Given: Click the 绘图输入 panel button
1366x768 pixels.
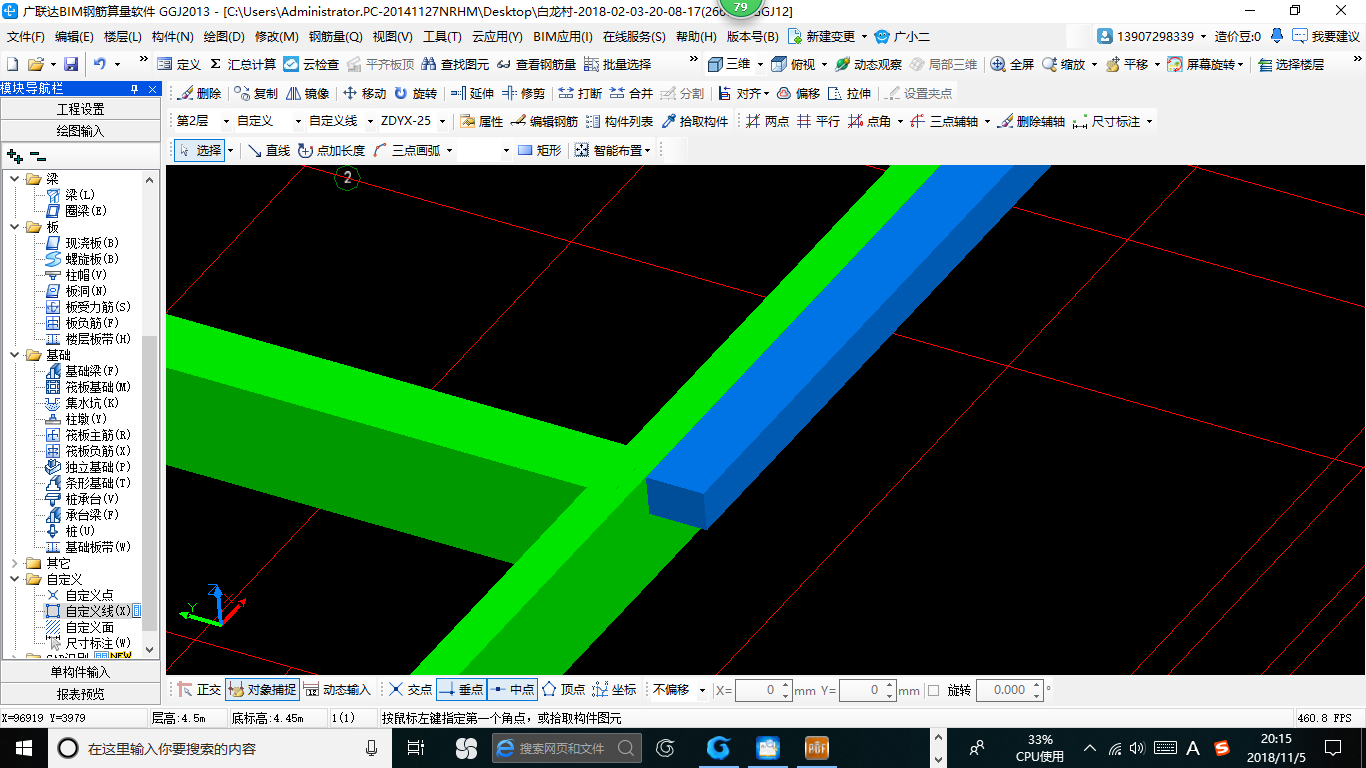Looking at the screenshot, I should 80,131.
